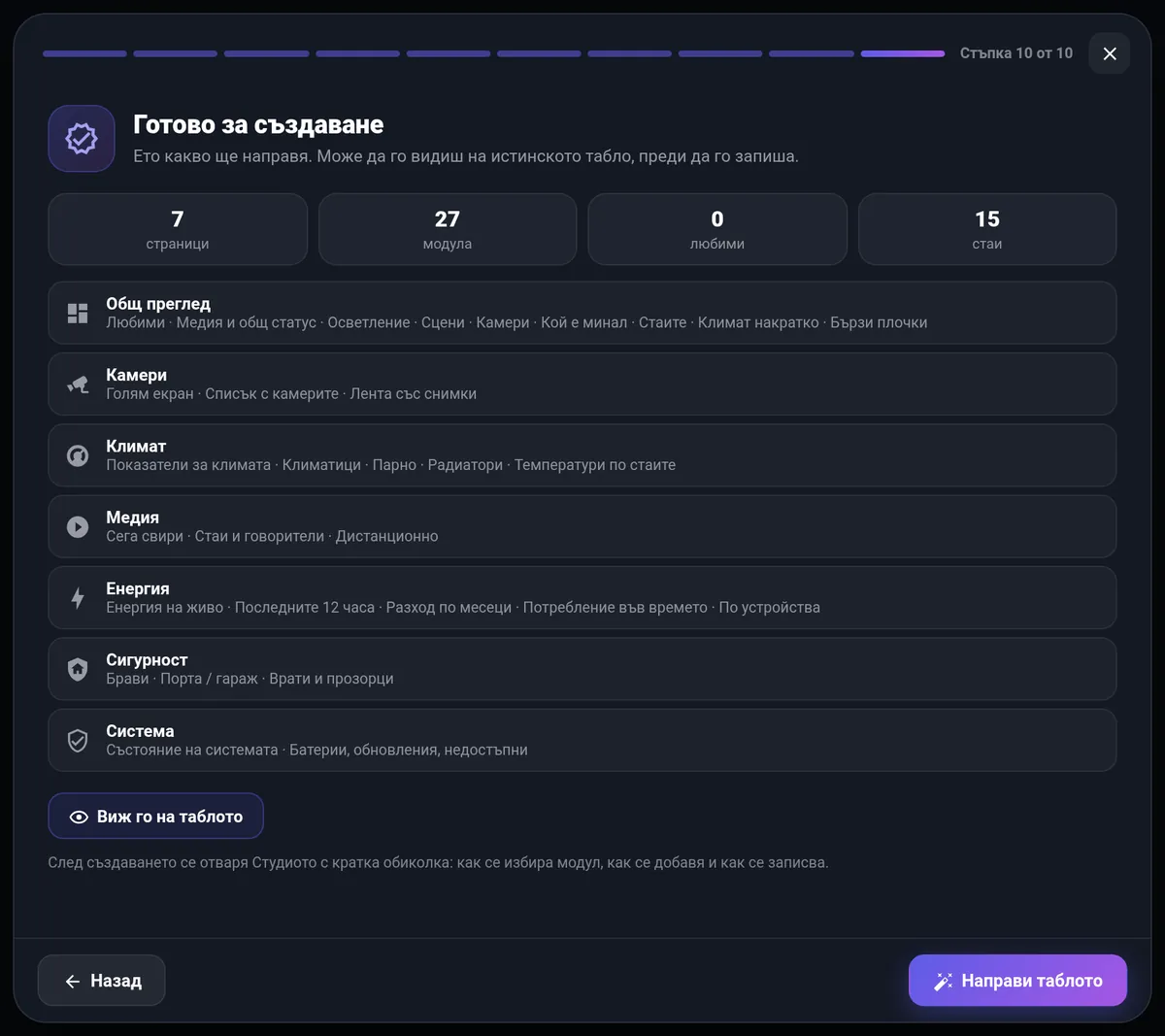This screenshot has height=1036, width=1165.
Task: Close the wizard with the X button
Action: [1110, 53]
